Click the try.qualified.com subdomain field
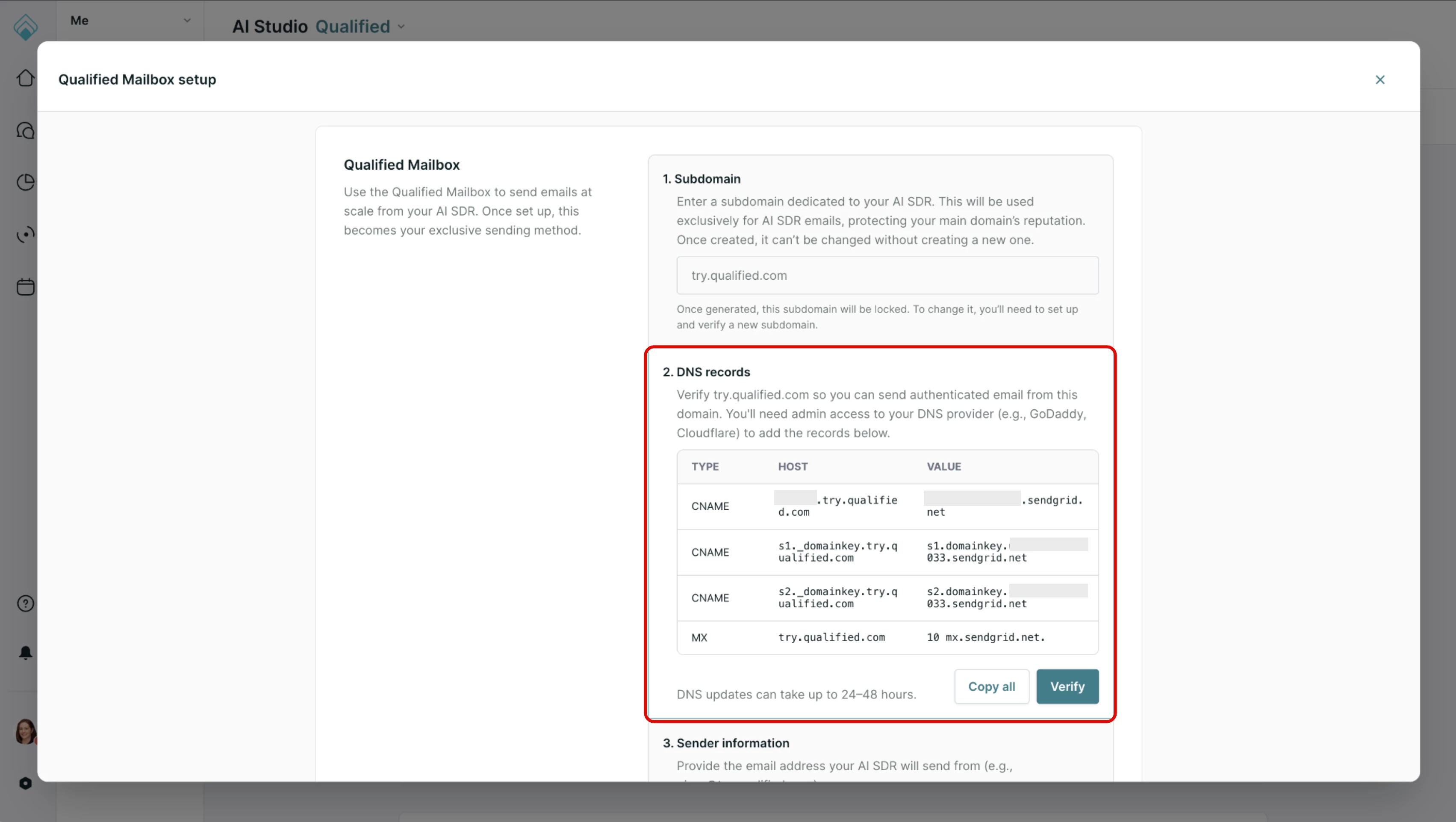This screenshot has width=1456, height=822. point(887,275)
